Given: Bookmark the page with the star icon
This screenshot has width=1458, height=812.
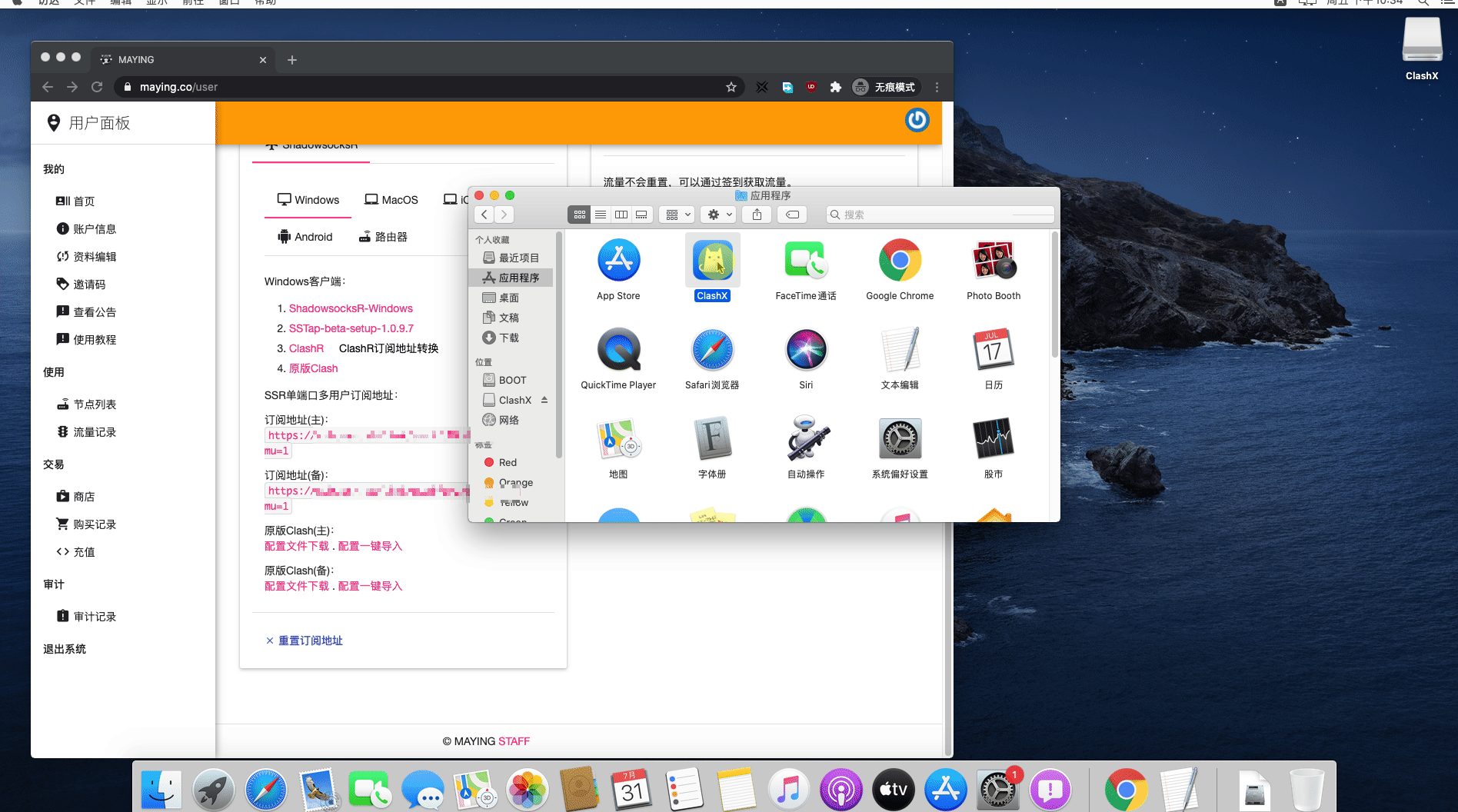Looking at the screenshot, I should [x=731, y=87].
